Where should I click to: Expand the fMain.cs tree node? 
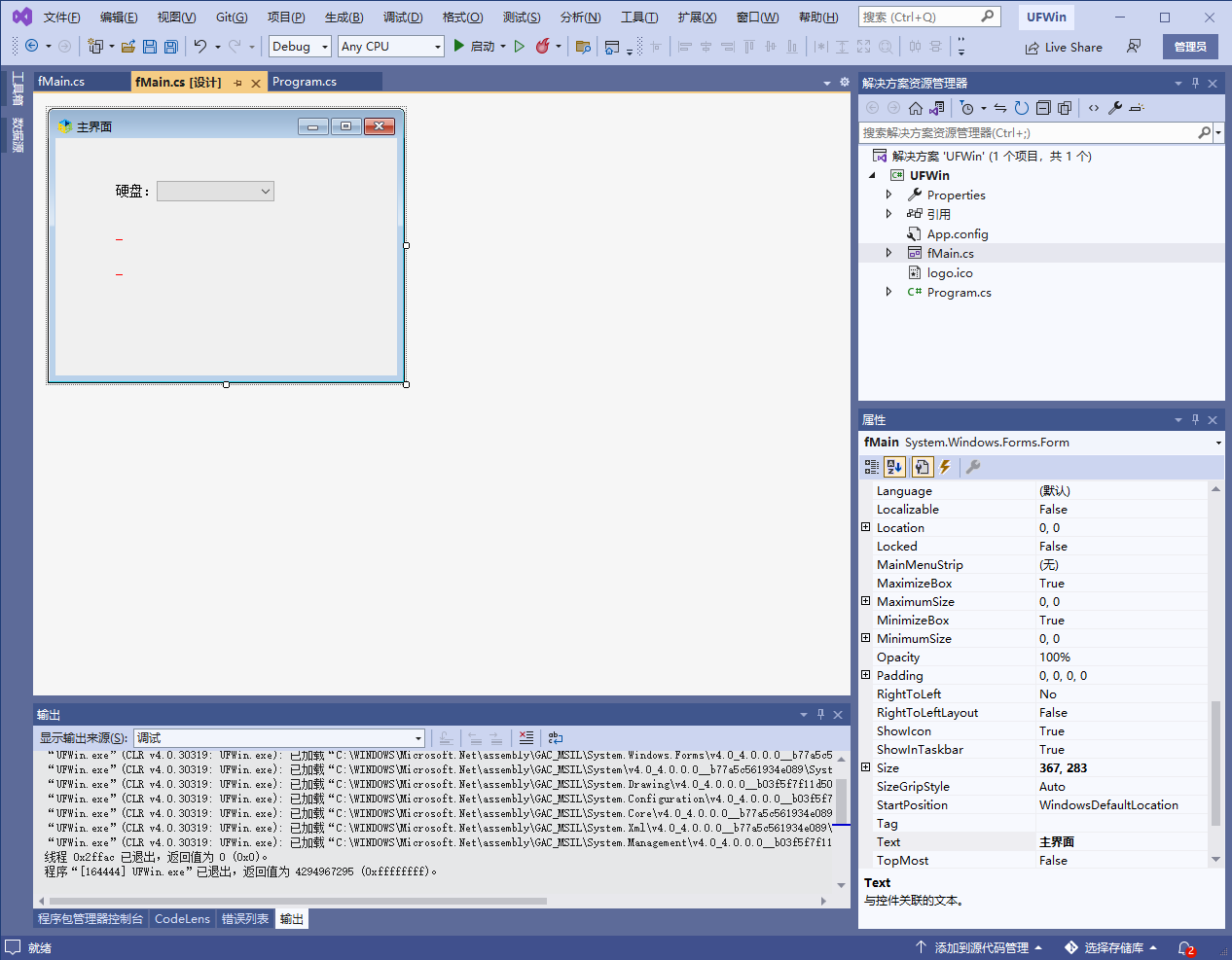[888, 253]
